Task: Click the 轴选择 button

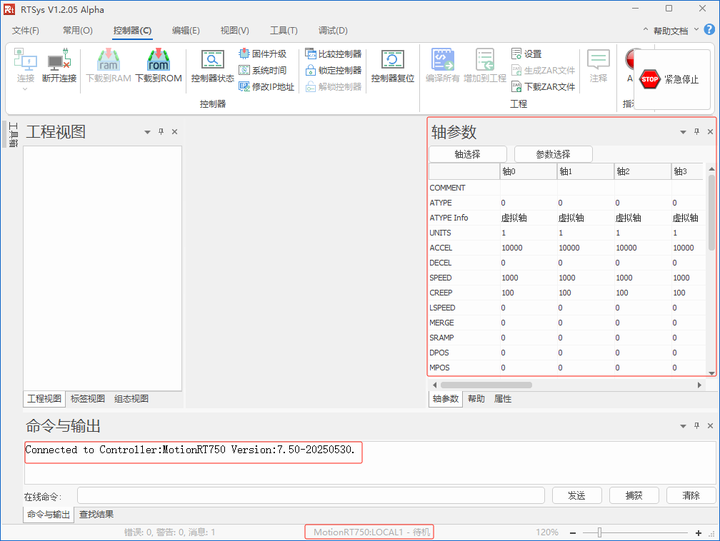Action: coord(468,154)
